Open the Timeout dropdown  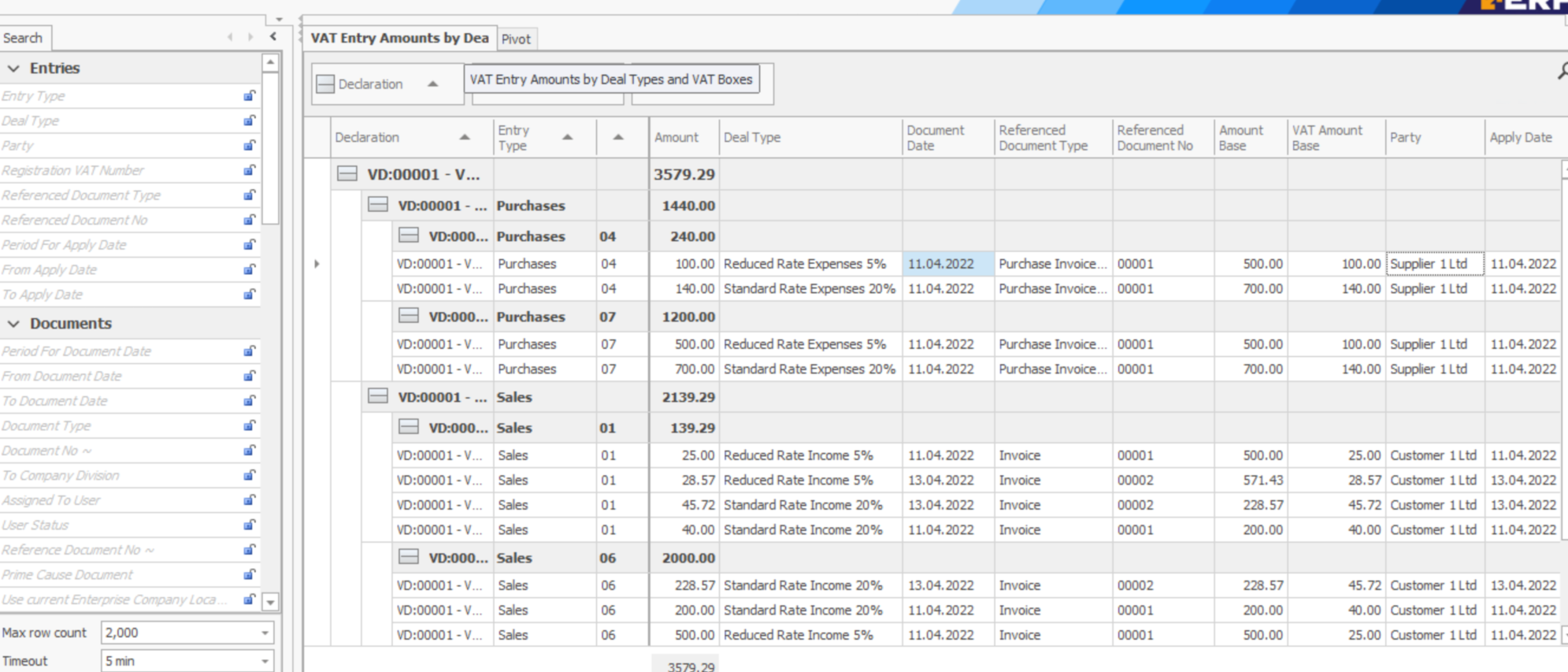pyautogui.click(x=265, y=661)
